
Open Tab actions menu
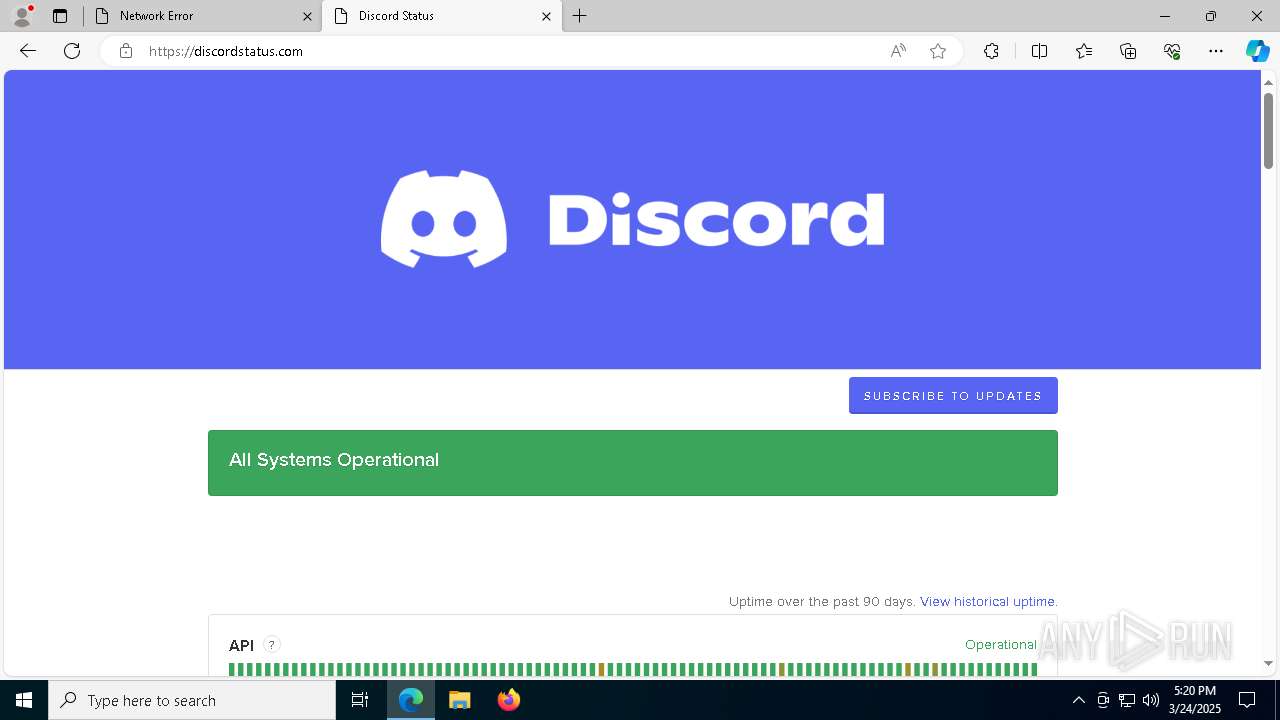[60, 16]
